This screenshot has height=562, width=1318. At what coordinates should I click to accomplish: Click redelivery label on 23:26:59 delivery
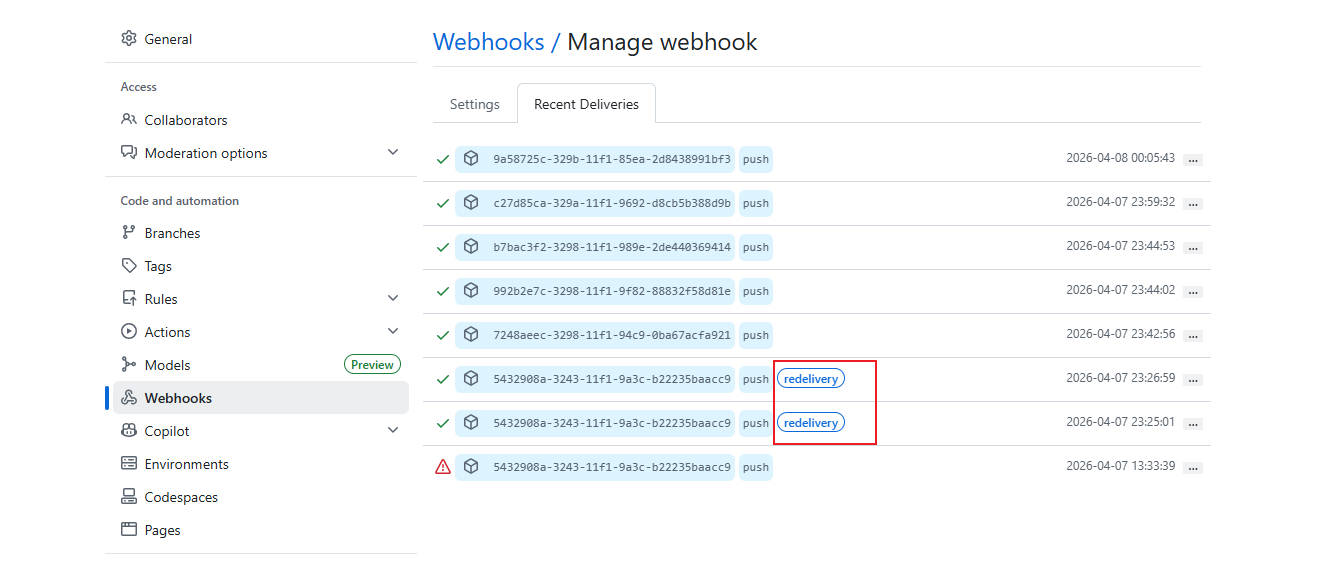click(811, 379)
